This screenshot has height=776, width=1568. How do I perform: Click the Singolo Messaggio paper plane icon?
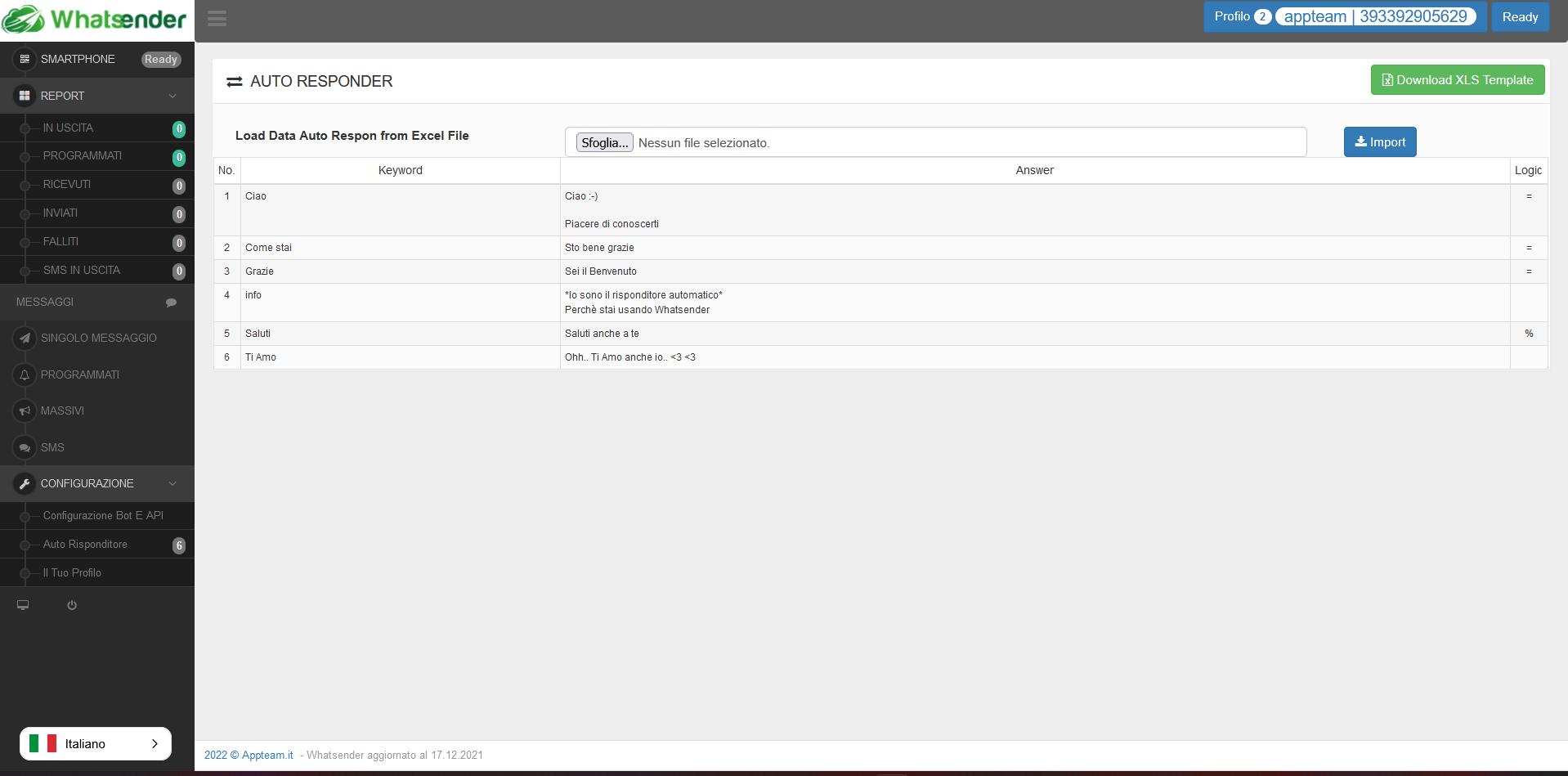(25, 338)
